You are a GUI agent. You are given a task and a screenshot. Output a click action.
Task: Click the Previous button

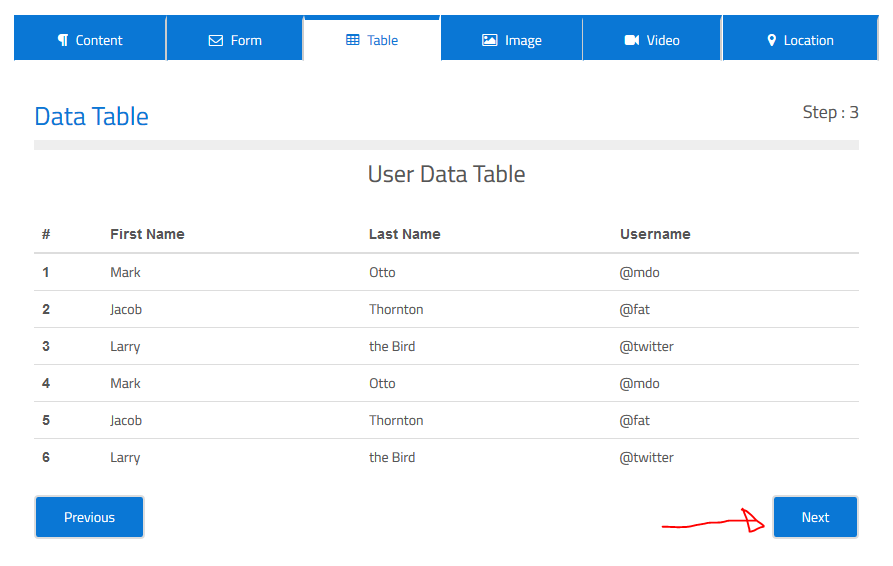pyautogui.click(x=89, y=517)
